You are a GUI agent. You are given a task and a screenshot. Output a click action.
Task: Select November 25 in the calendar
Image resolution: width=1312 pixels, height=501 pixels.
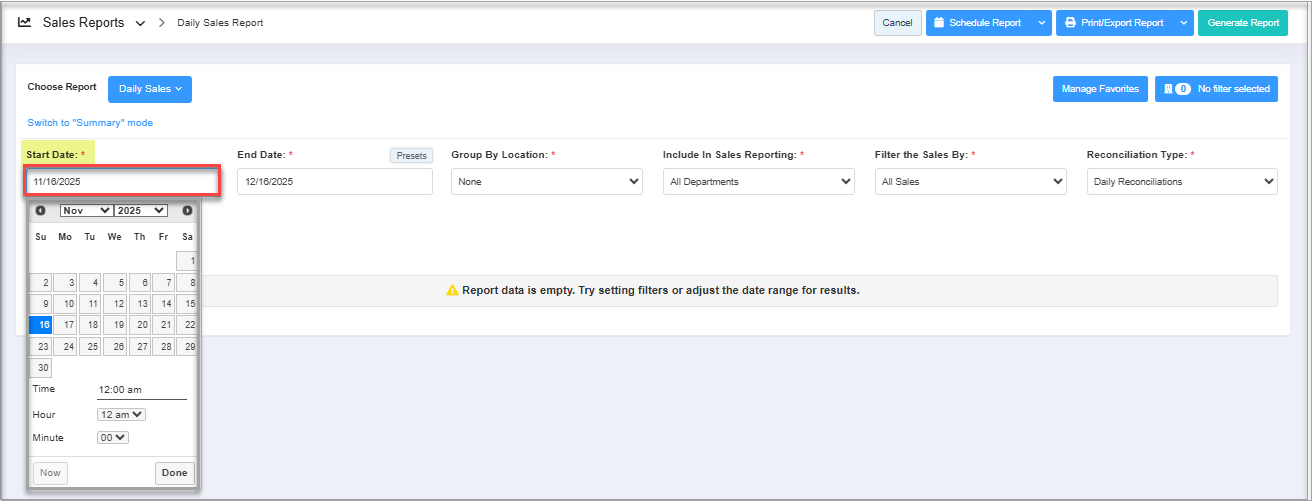[90, 347]
